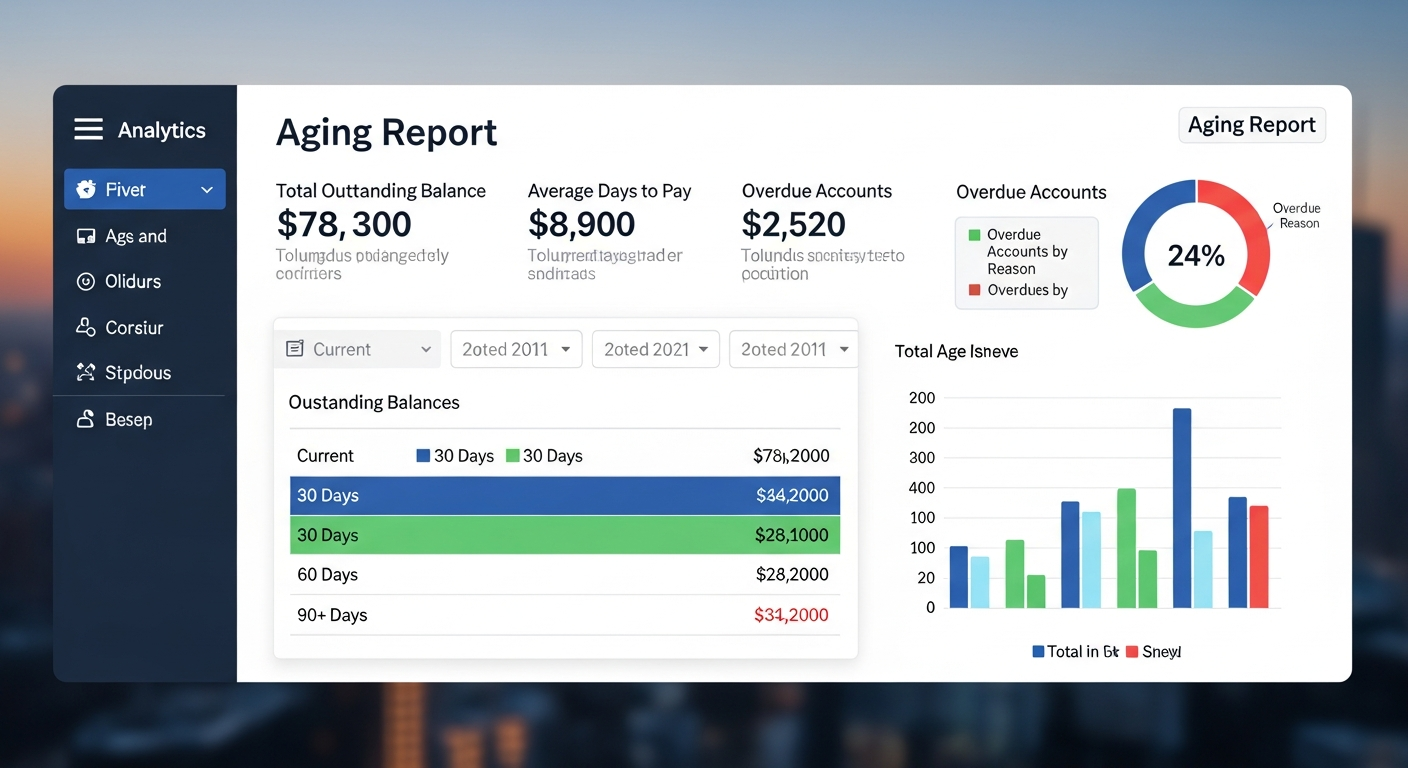
Task: Click the Corsiur sidebar icon
Action: pyautogui.click(x=86, y=327)
